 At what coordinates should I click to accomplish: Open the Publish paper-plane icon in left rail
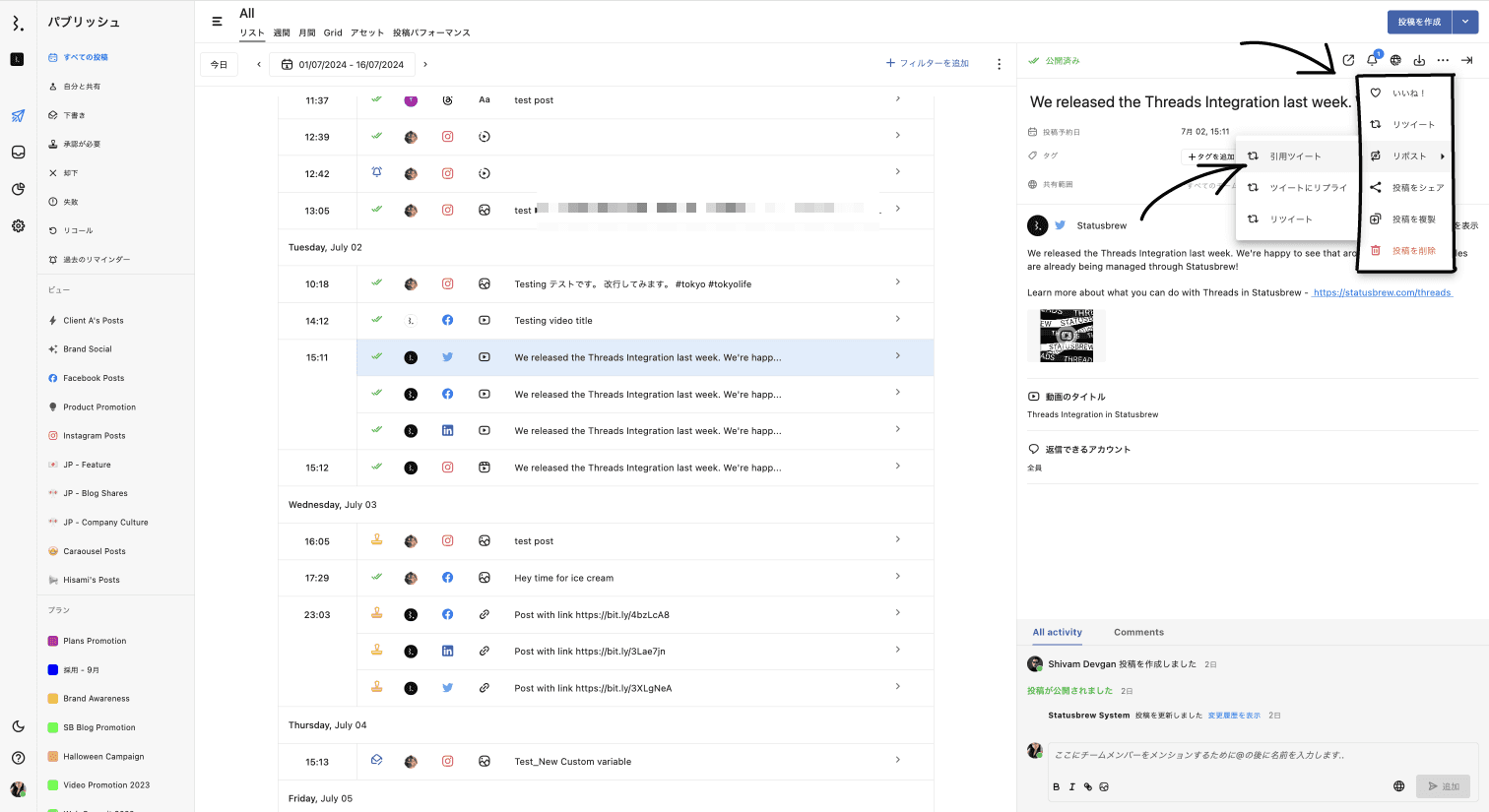tap(18, 116)
